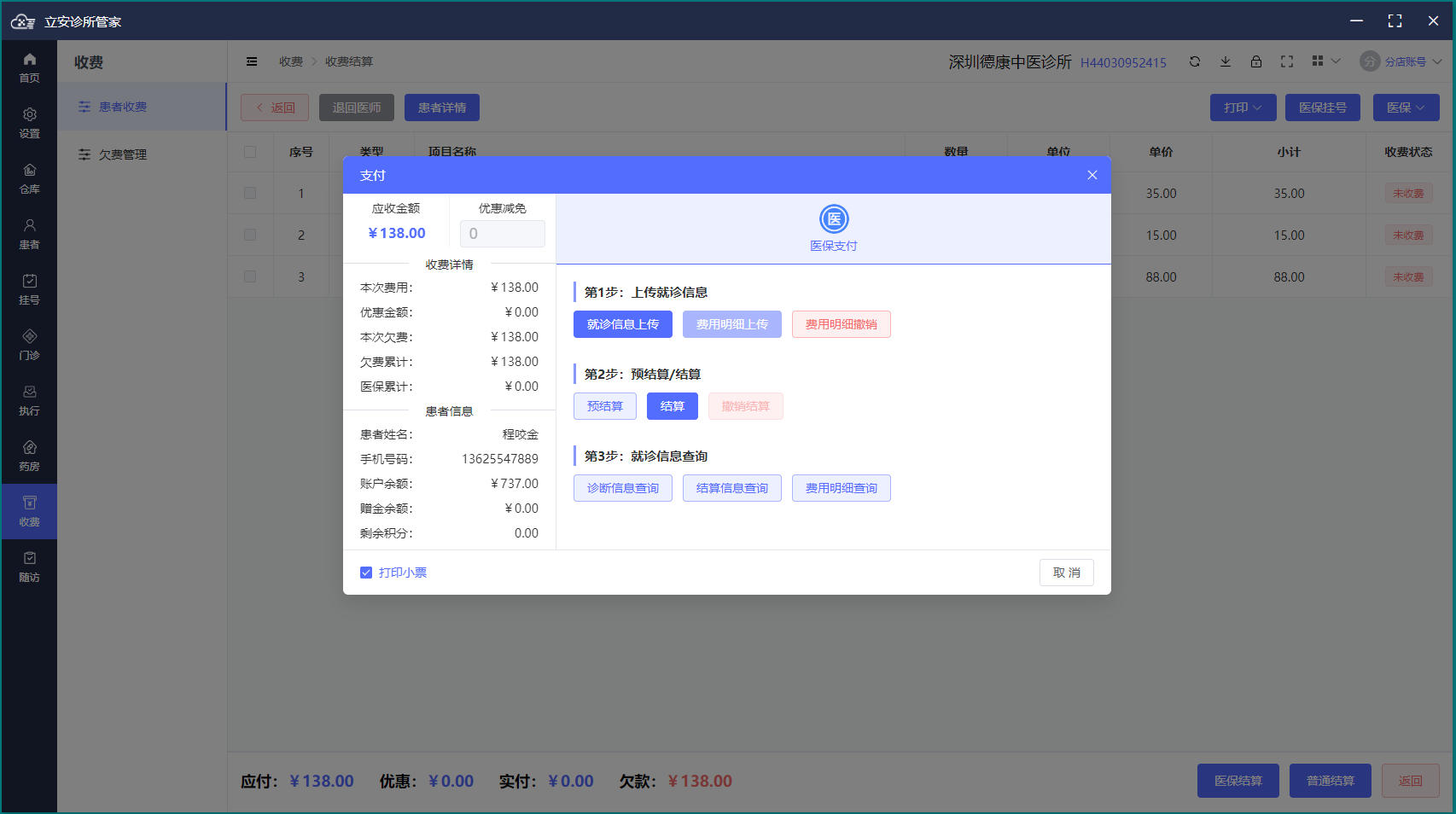Click the 未收费 status in row 1

click(1408, 194)
